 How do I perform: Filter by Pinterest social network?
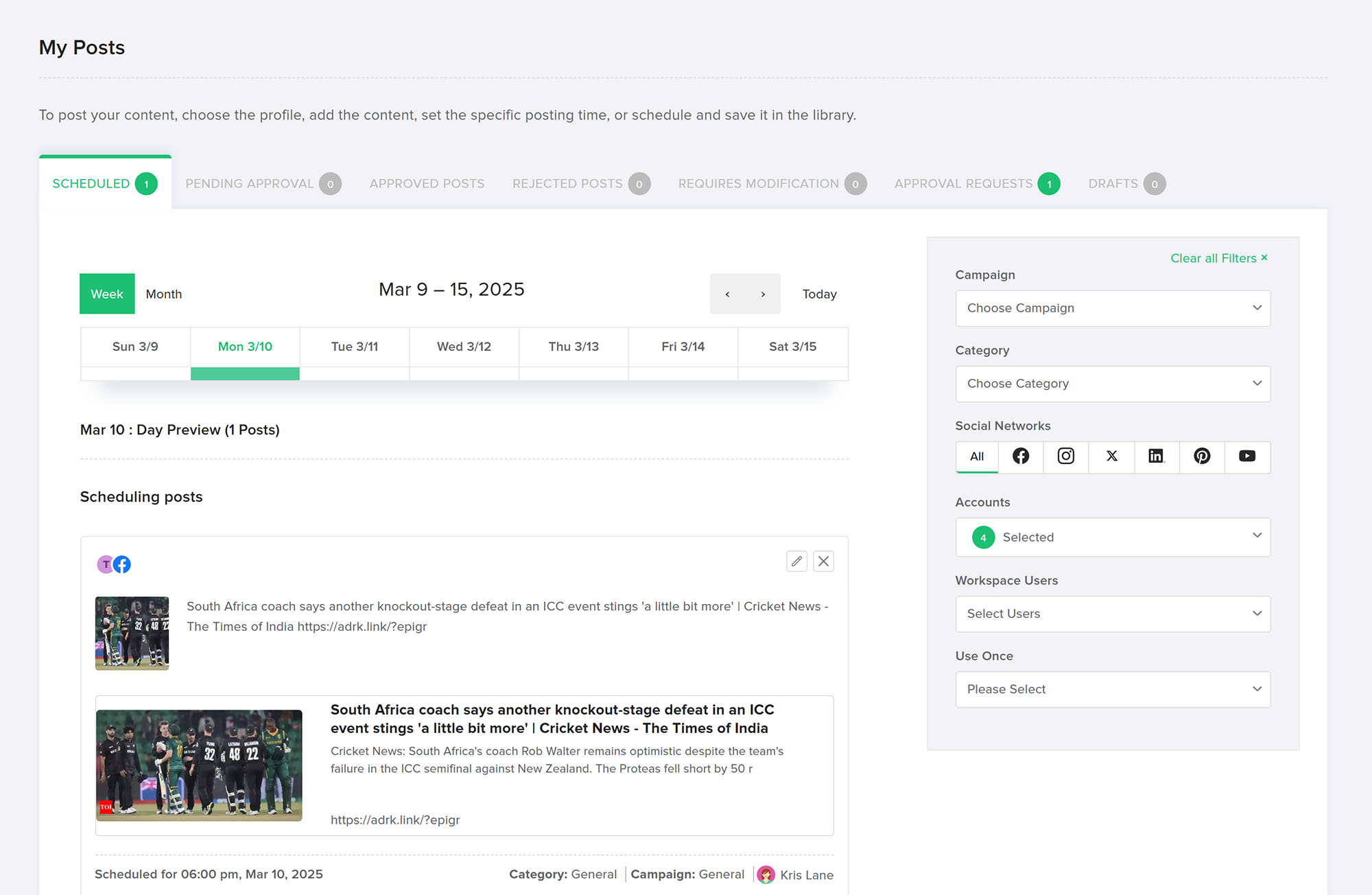point(1202,456)
